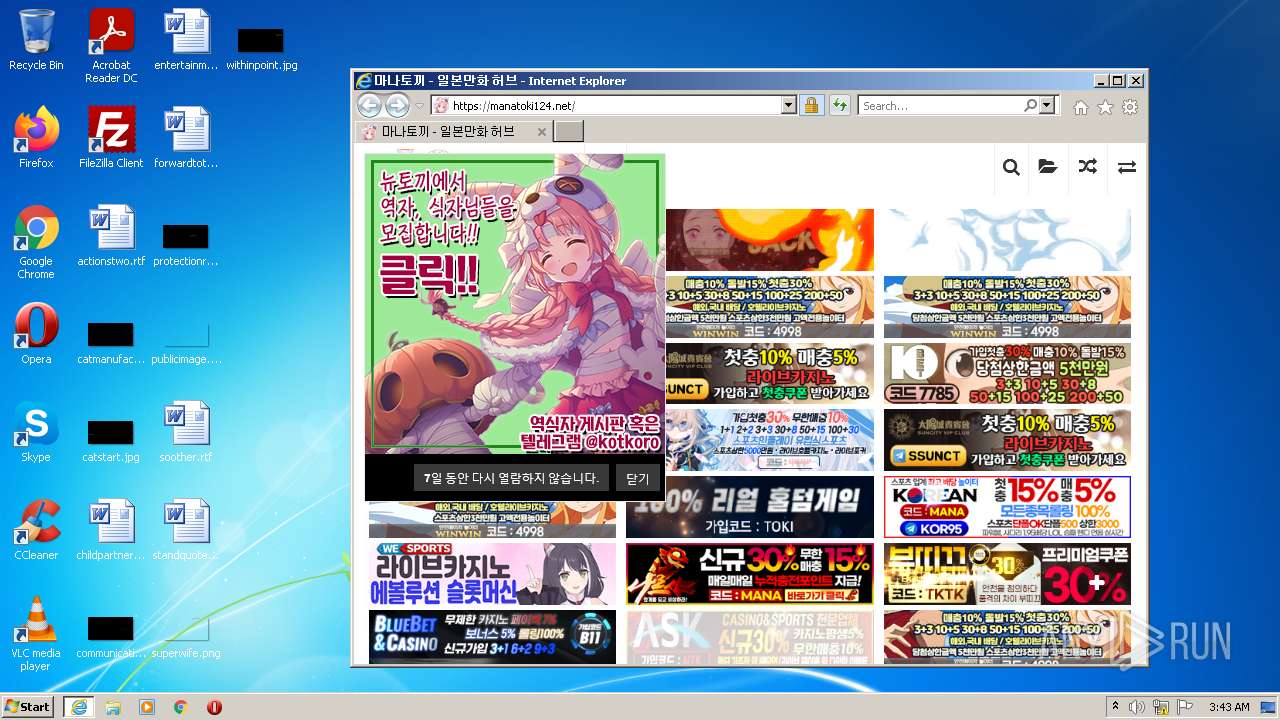Open the TKTK 프리미엄쿠폰 30% banner
1280x720 pixels.
1007,574
